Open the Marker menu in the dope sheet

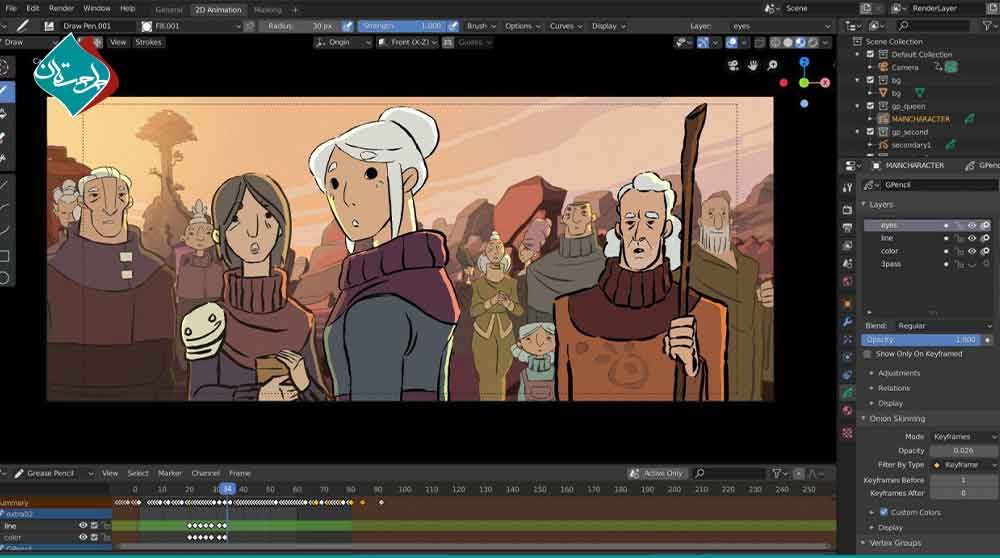[170, 473]
